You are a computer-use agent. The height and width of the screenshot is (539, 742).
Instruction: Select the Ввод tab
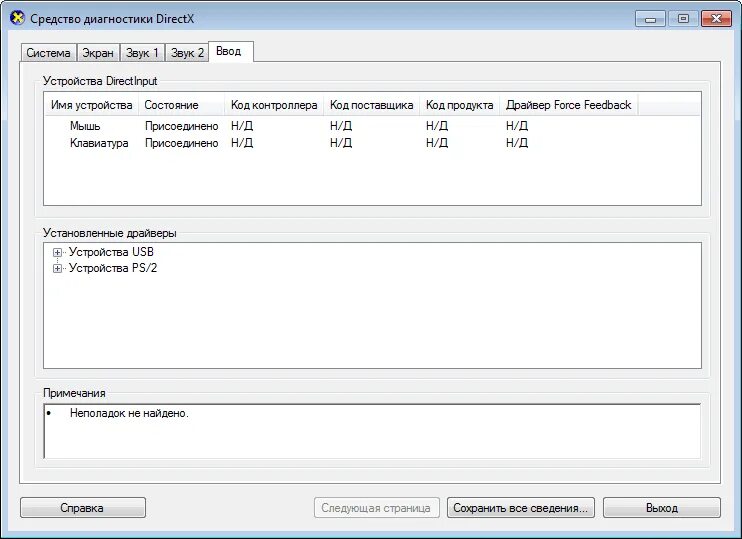230,51
